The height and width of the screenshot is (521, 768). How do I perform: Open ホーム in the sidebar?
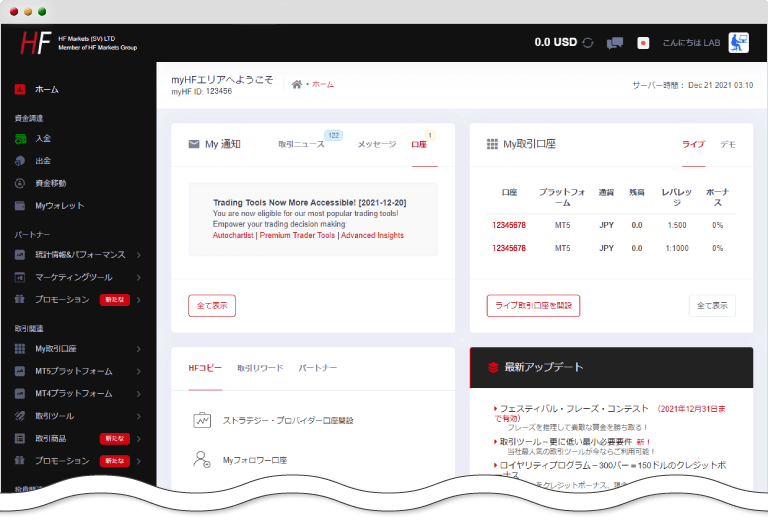point(47,89)
